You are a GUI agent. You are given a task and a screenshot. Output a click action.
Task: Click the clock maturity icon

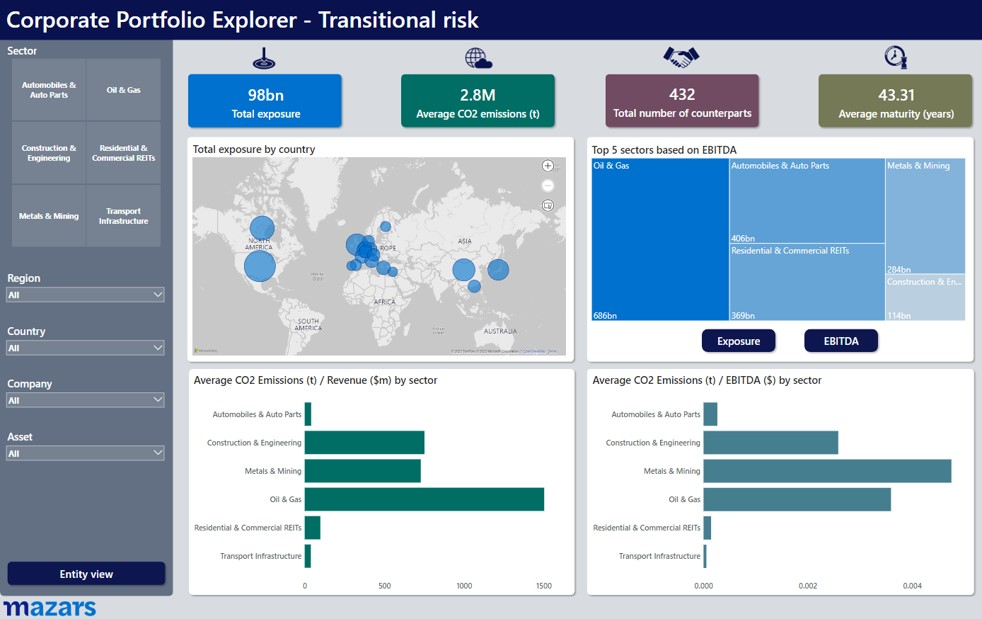(x=895, y=57)
